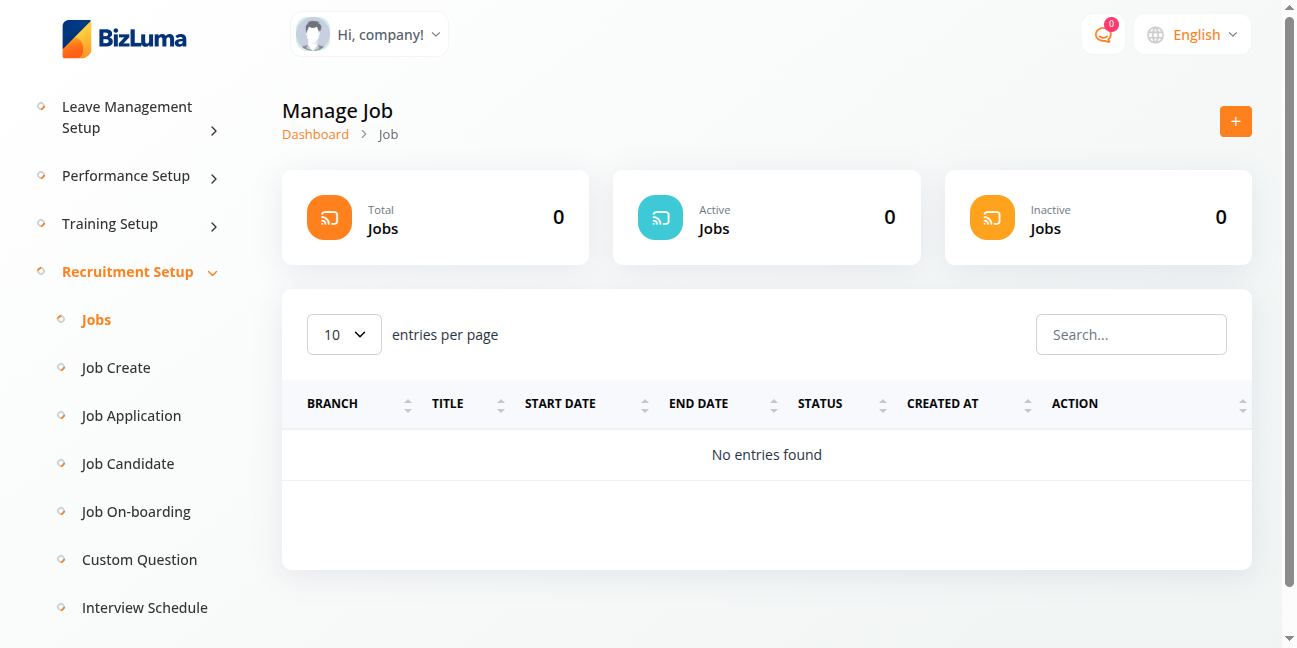This screenshot has height=648, width=1297.
Task: Click the BizLuma logo
Action: click(124, 39)
